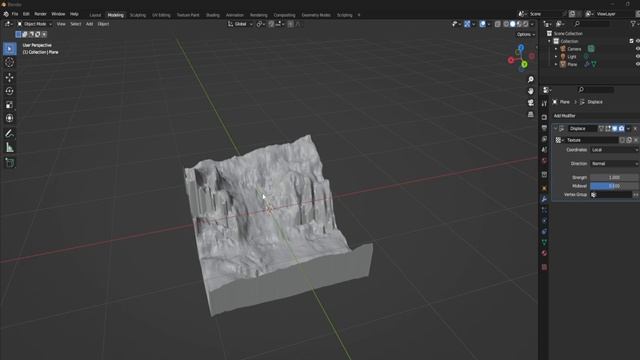Switch orthographic/perspective grid icon
640x360 pixels.
531,114
